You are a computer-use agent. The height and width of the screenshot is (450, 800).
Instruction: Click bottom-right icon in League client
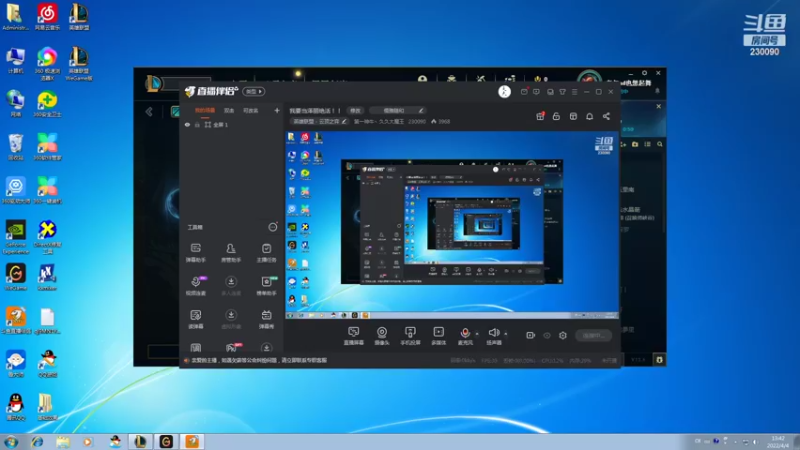[x=659, y=360]
